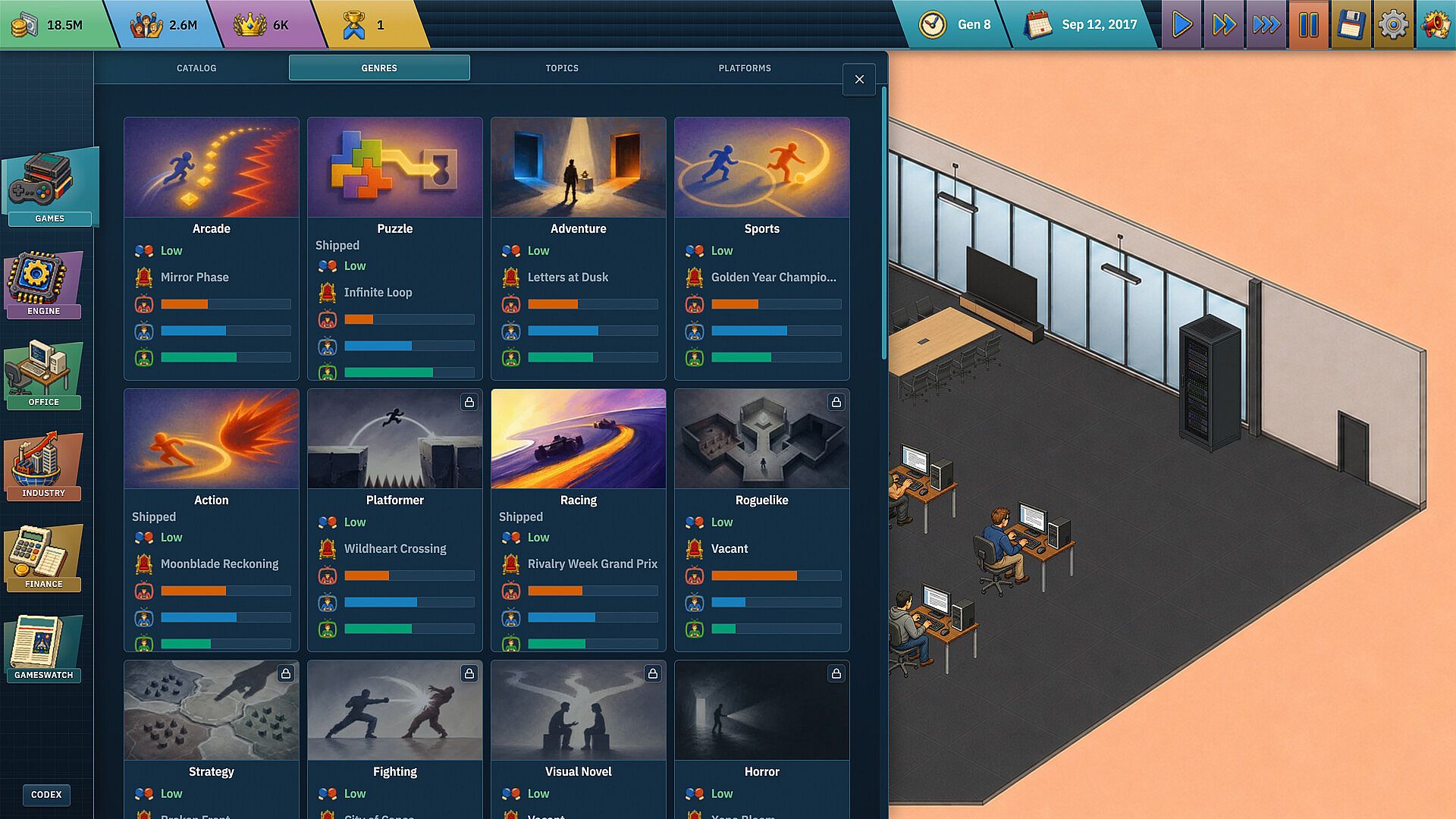Click Letters at Dusk game title

568,278
